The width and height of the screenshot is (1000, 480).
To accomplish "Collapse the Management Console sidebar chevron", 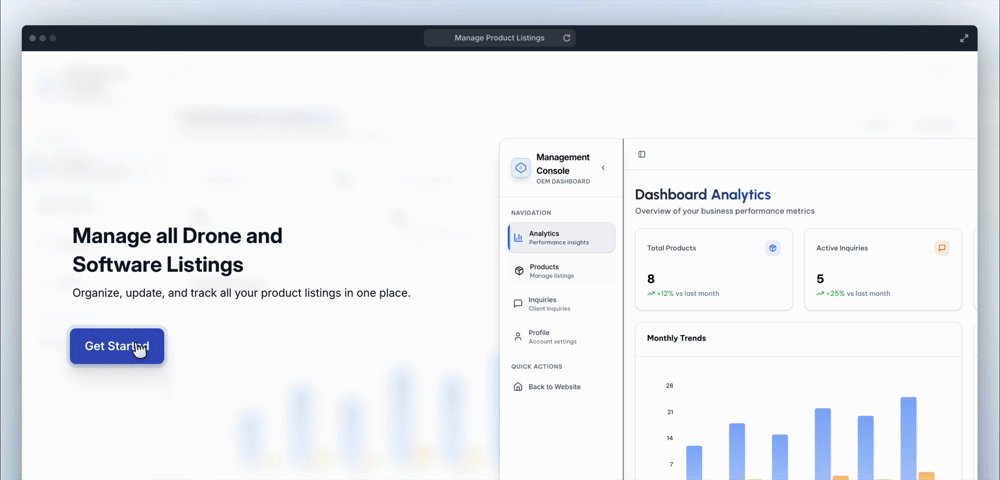I will pyautogui.click(x=603, y=168).
